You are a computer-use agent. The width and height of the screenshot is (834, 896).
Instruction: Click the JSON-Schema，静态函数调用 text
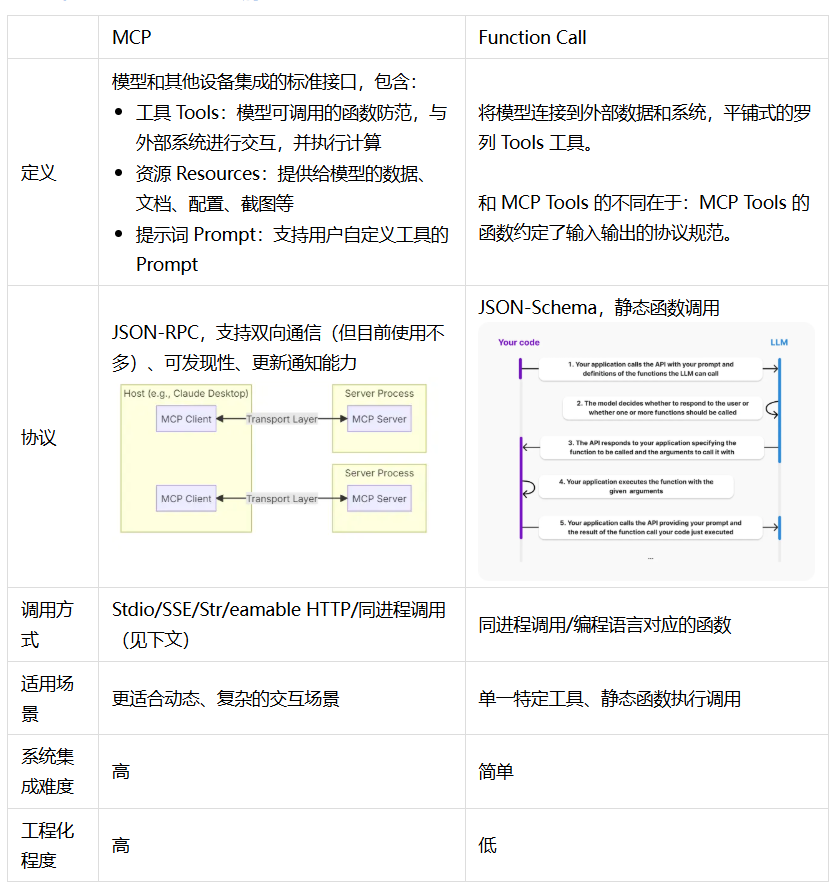[599, 308]
